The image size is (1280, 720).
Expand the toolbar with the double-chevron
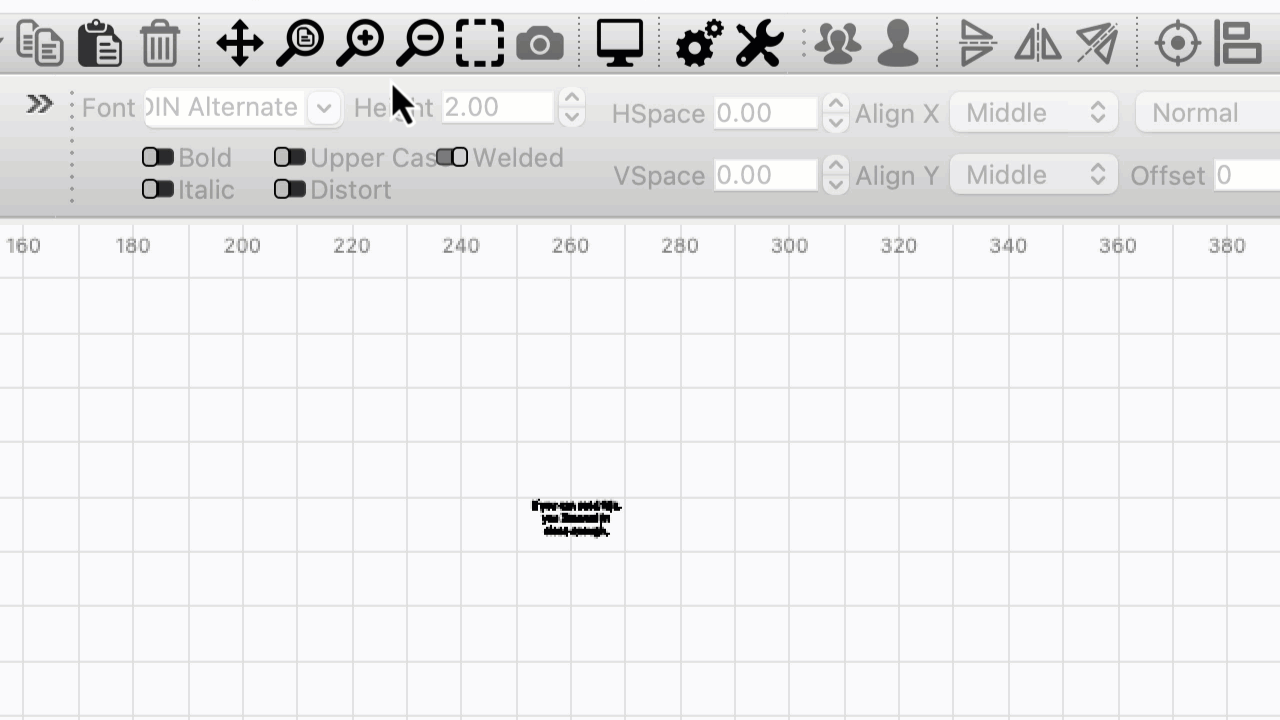[x=39, y=103]
